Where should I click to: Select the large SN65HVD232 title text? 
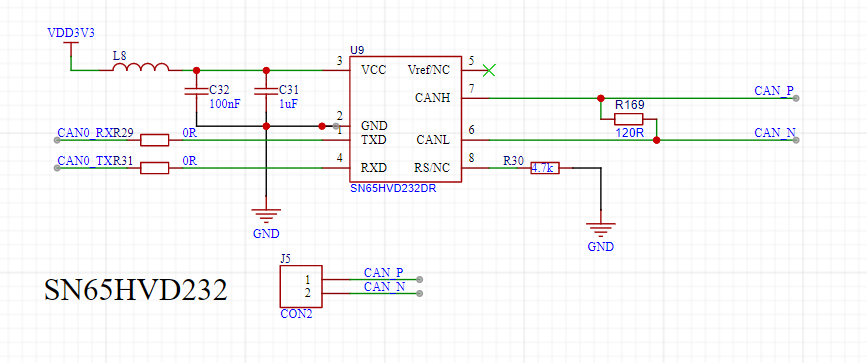pos(136,290)
